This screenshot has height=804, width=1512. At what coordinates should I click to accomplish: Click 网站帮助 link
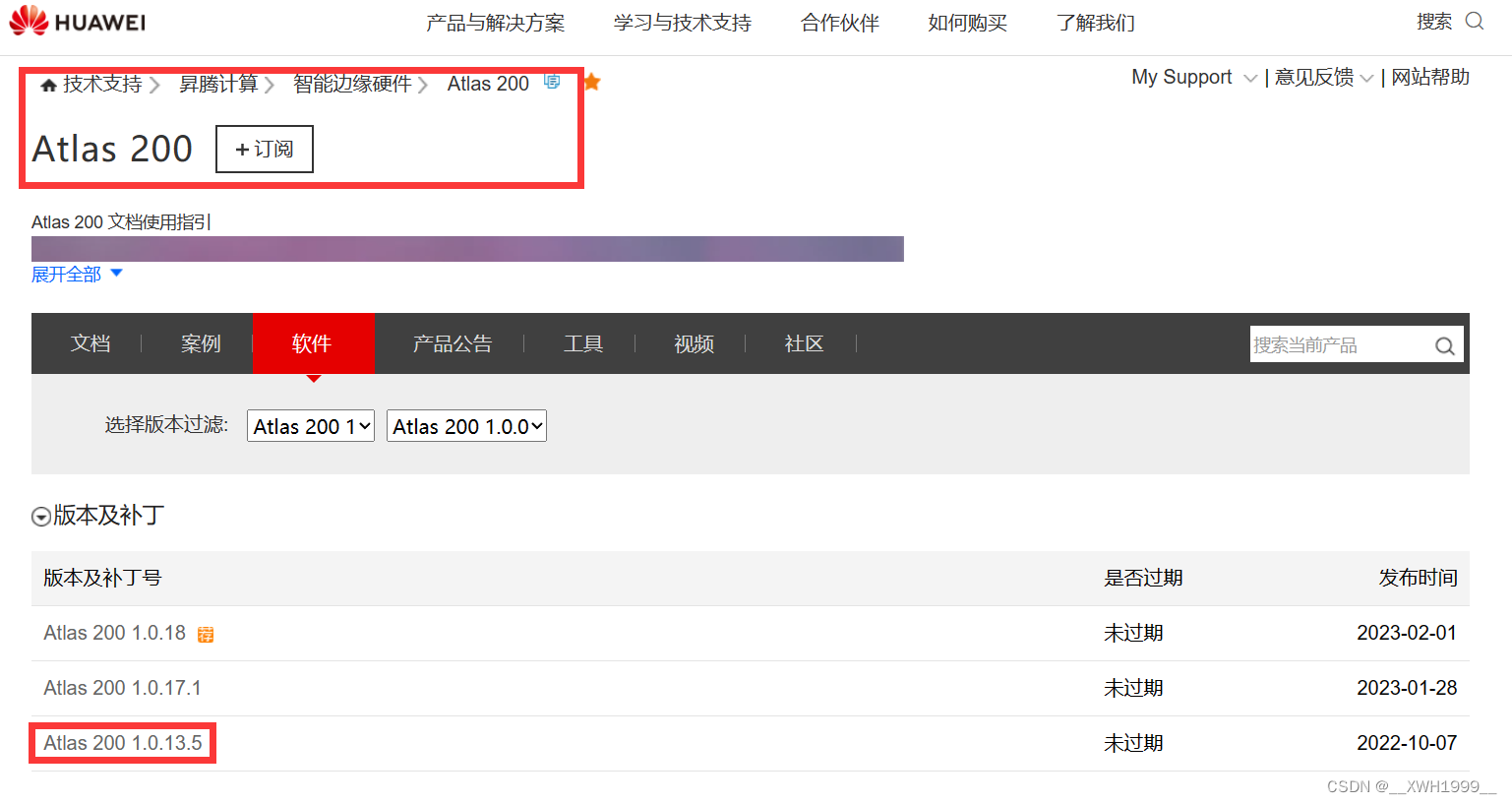(x=1430, y=77)
